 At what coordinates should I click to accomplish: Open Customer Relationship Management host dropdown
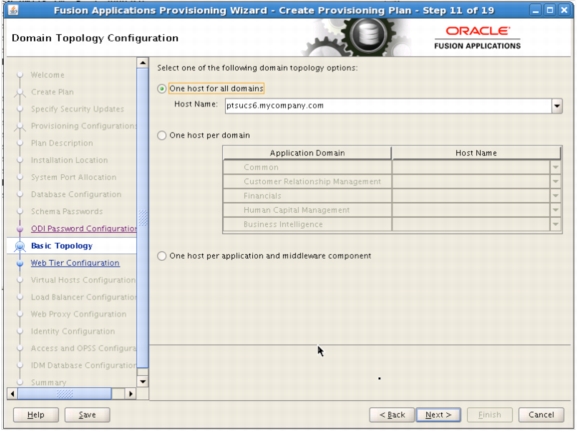[x=556, y=182]
